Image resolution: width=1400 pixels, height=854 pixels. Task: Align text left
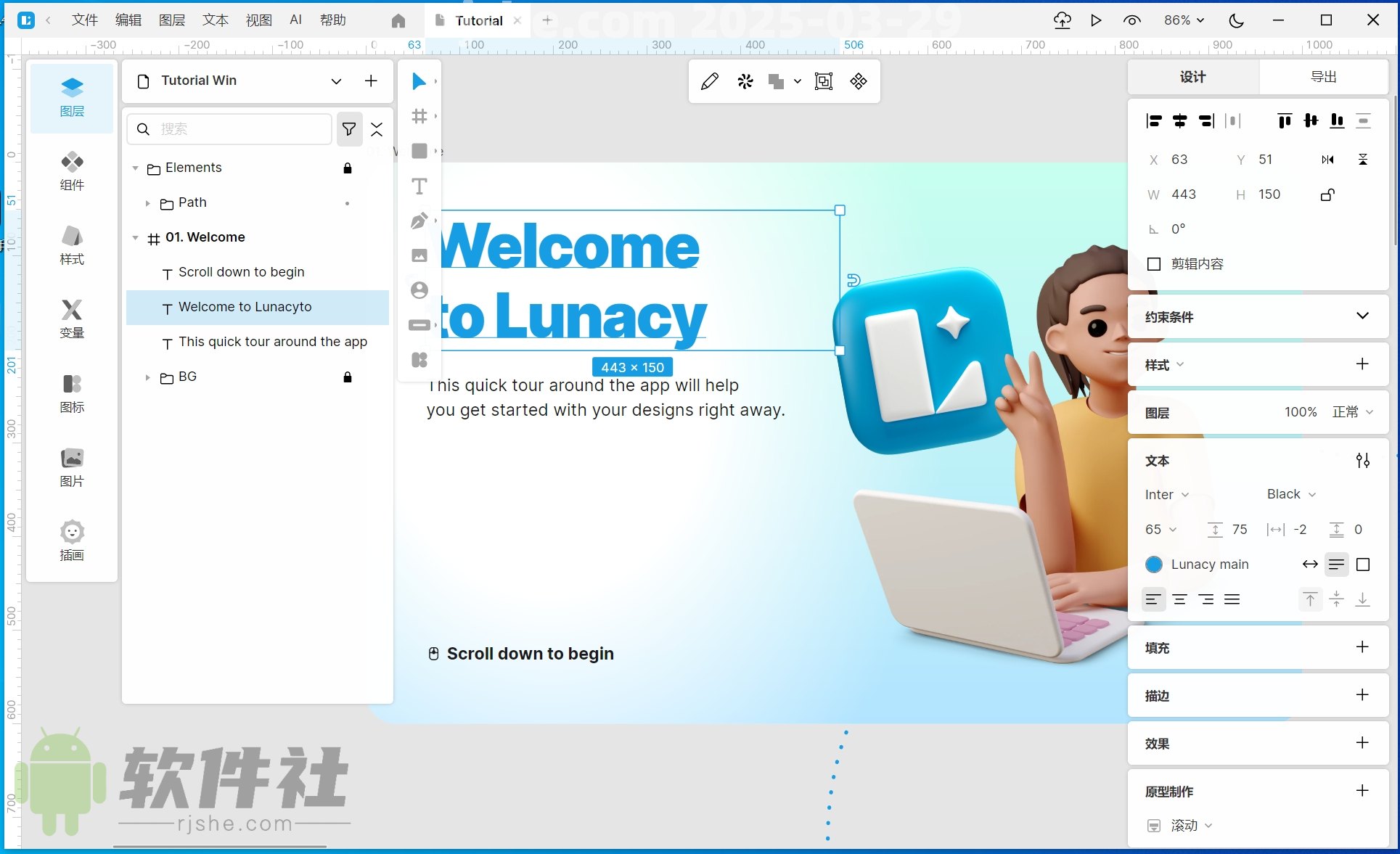pos(1153,599)
